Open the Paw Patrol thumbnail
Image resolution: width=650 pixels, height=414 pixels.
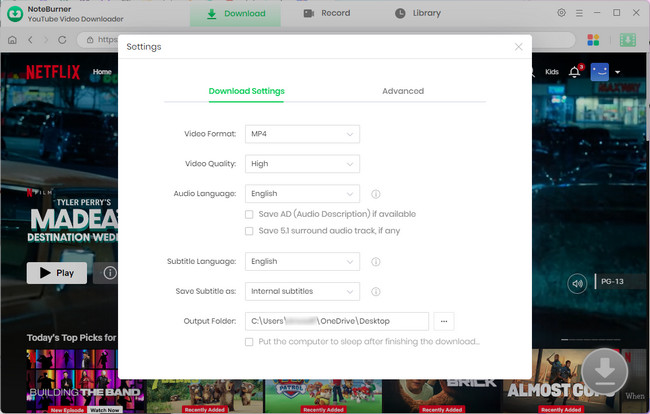(x=323, y=396)
